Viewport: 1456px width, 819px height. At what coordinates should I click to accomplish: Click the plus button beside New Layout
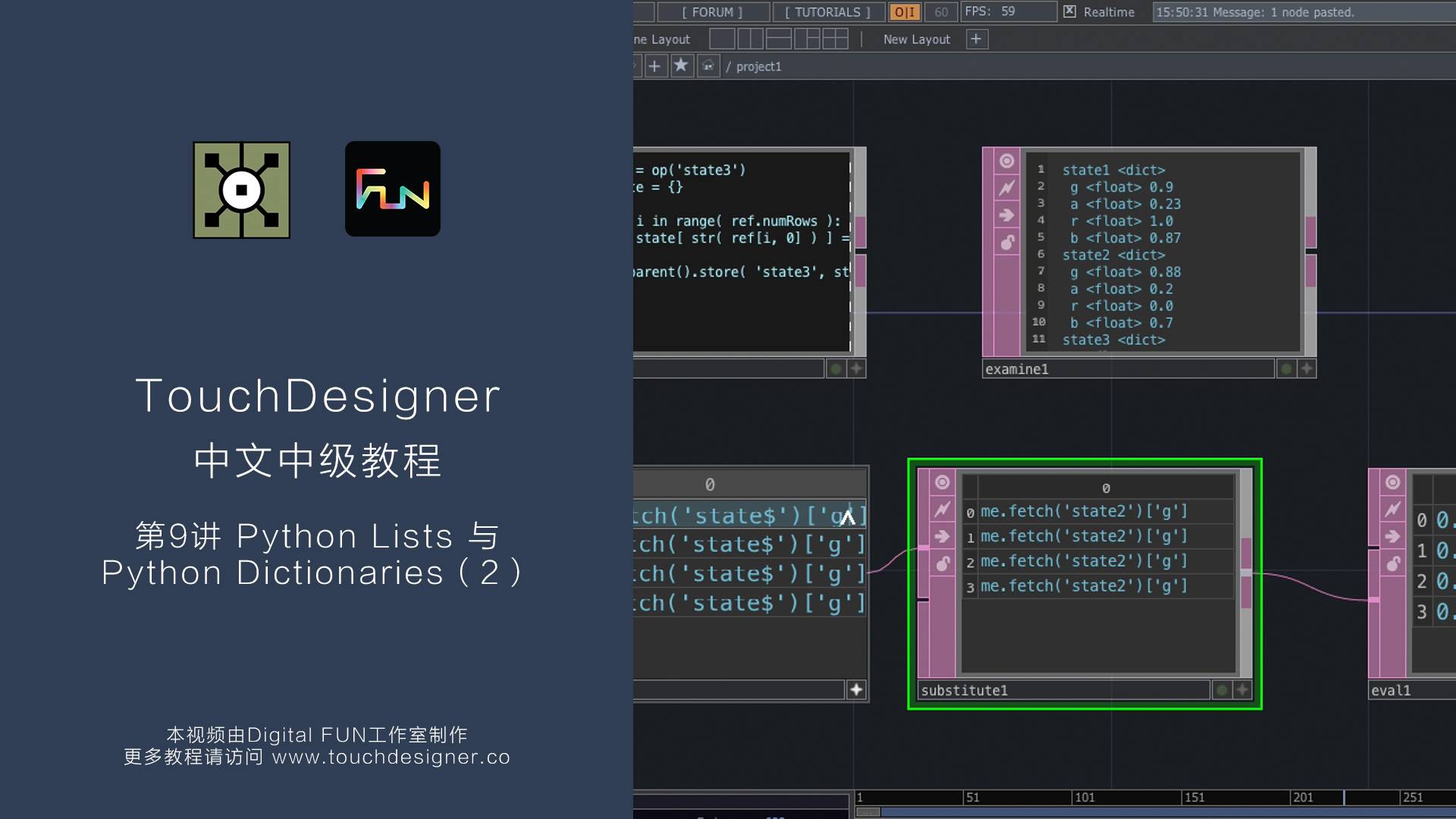click(977, 39)
